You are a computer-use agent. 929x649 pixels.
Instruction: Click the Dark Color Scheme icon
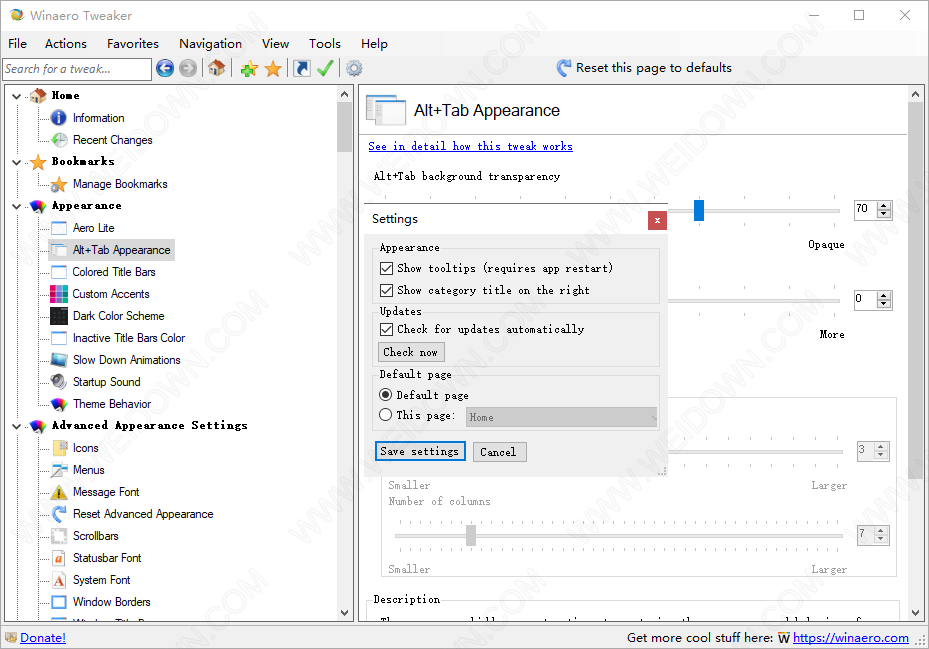(59, 316)
